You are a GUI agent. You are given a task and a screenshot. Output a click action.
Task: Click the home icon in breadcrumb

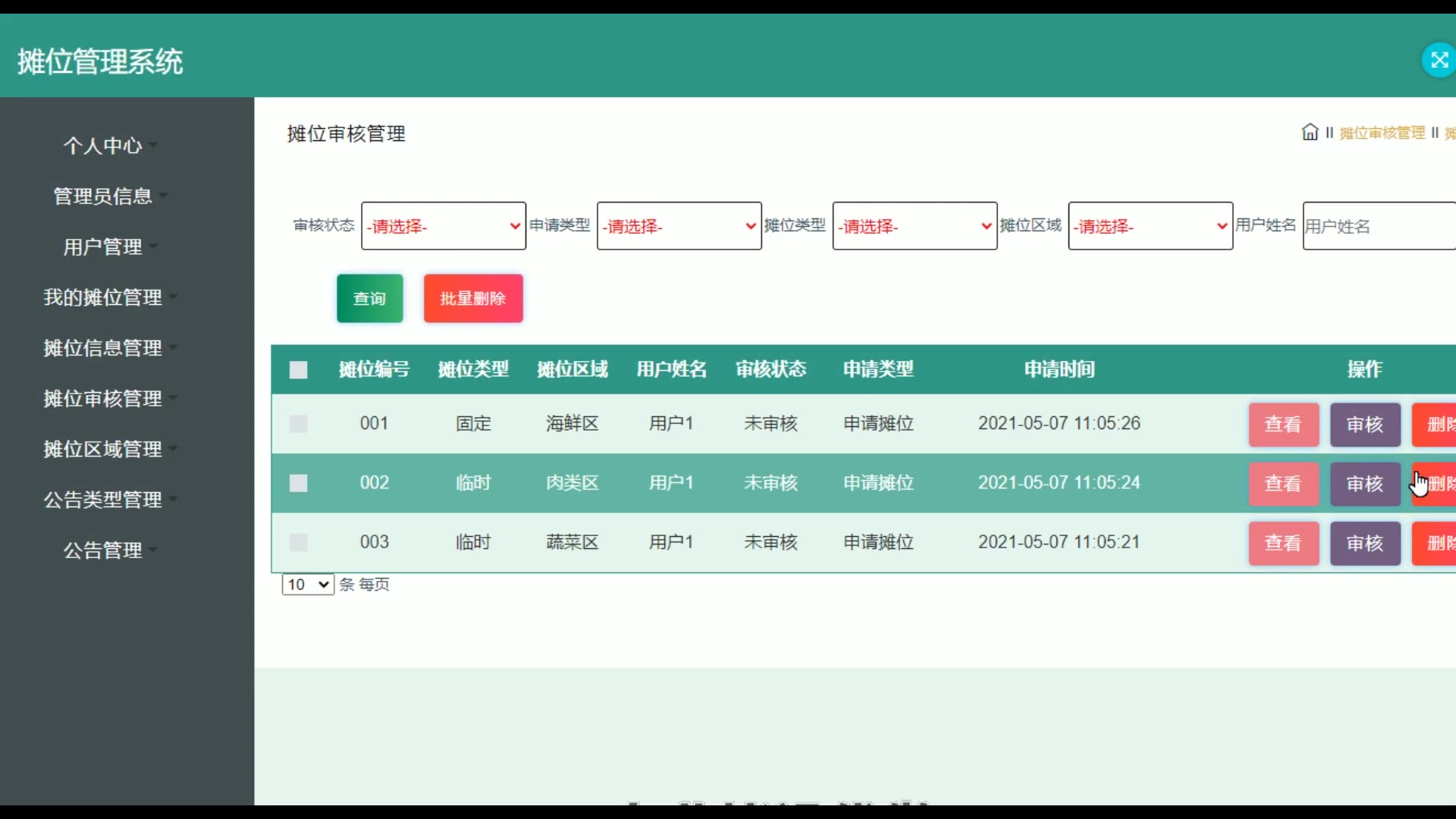[1310, 133]
